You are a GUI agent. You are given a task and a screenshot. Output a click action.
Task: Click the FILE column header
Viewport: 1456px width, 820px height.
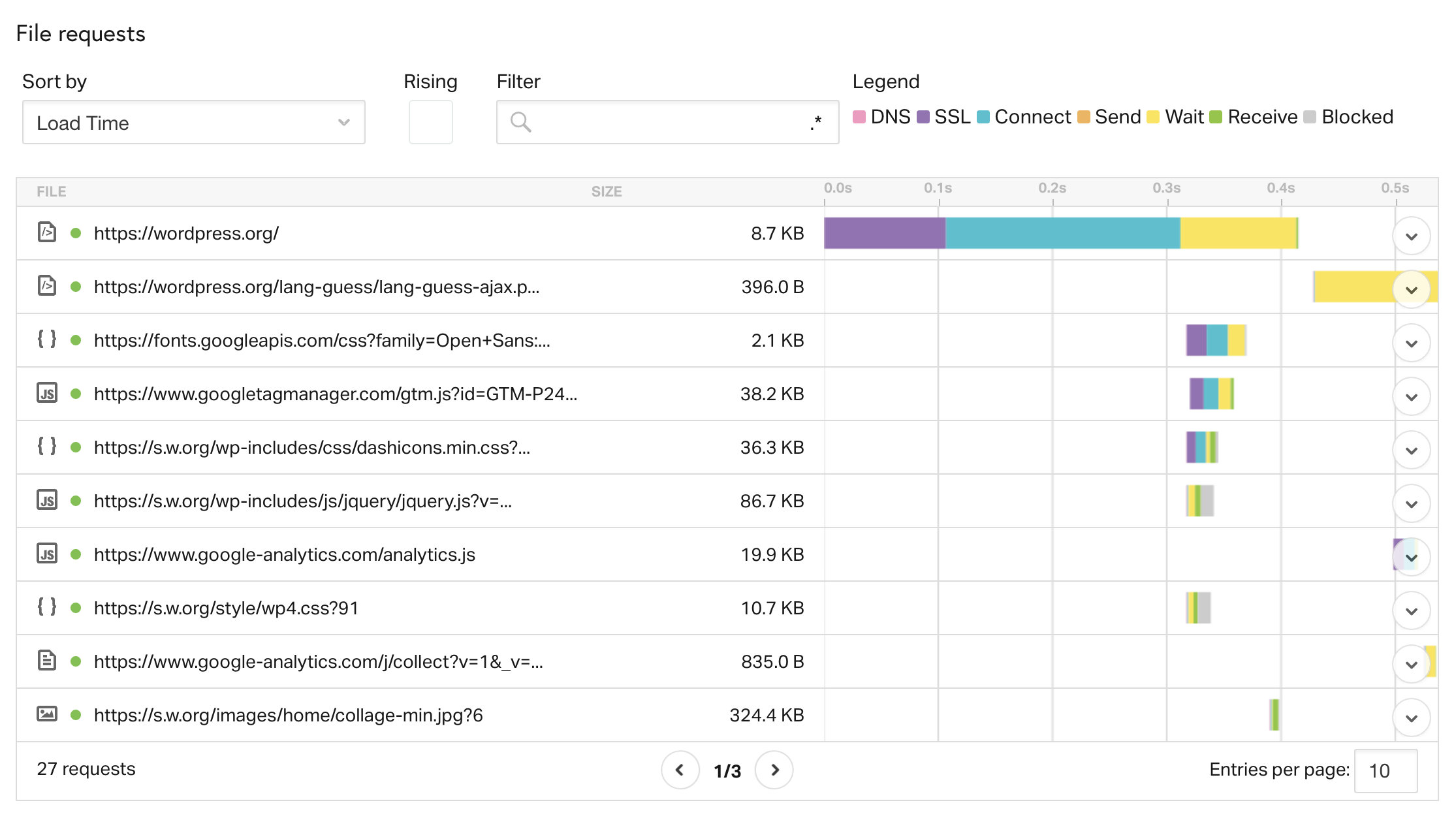pyautogui.click(x=52, y=191)
